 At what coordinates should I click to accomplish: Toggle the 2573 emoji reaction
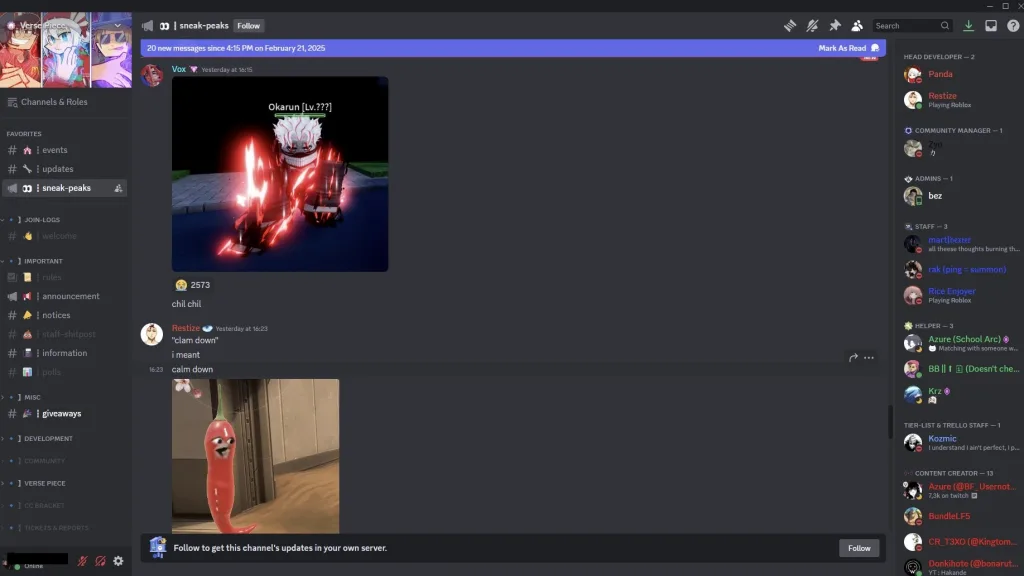pyautogui.click(x=192, y=285)
